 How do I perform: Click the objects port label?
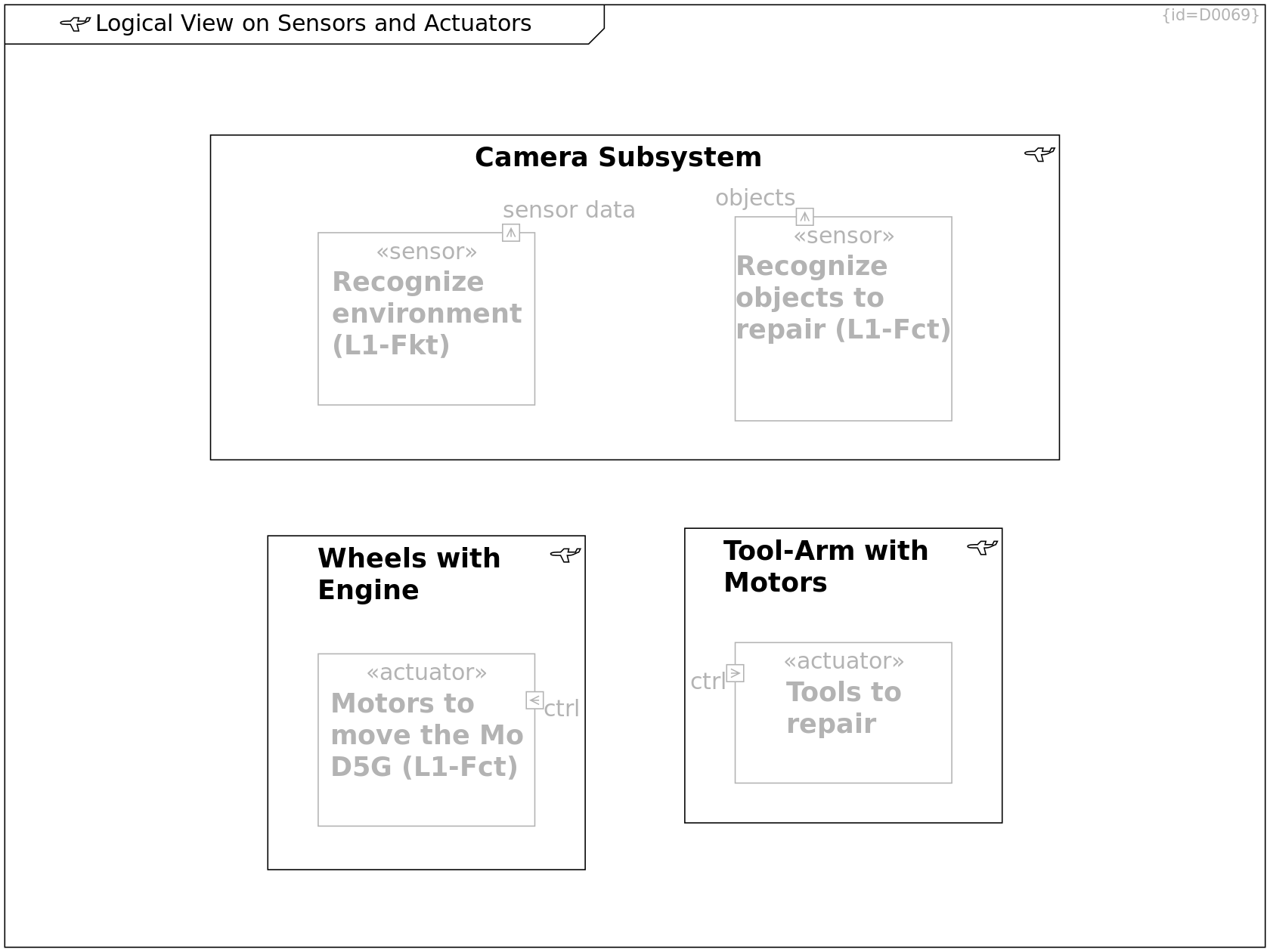[755, 198]
